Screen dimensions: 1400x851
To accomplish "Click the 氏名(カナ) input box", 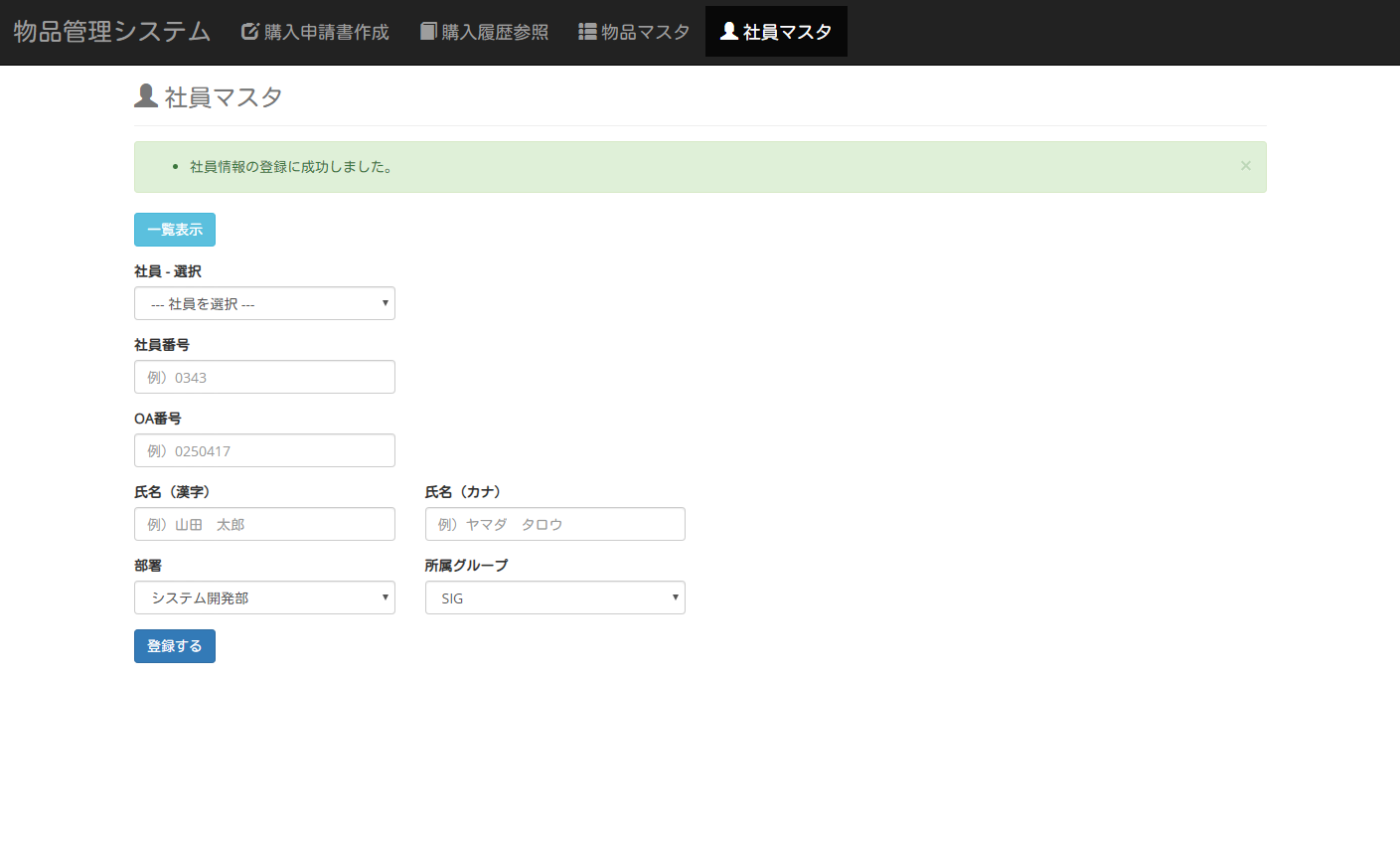I will coord(554,524).
